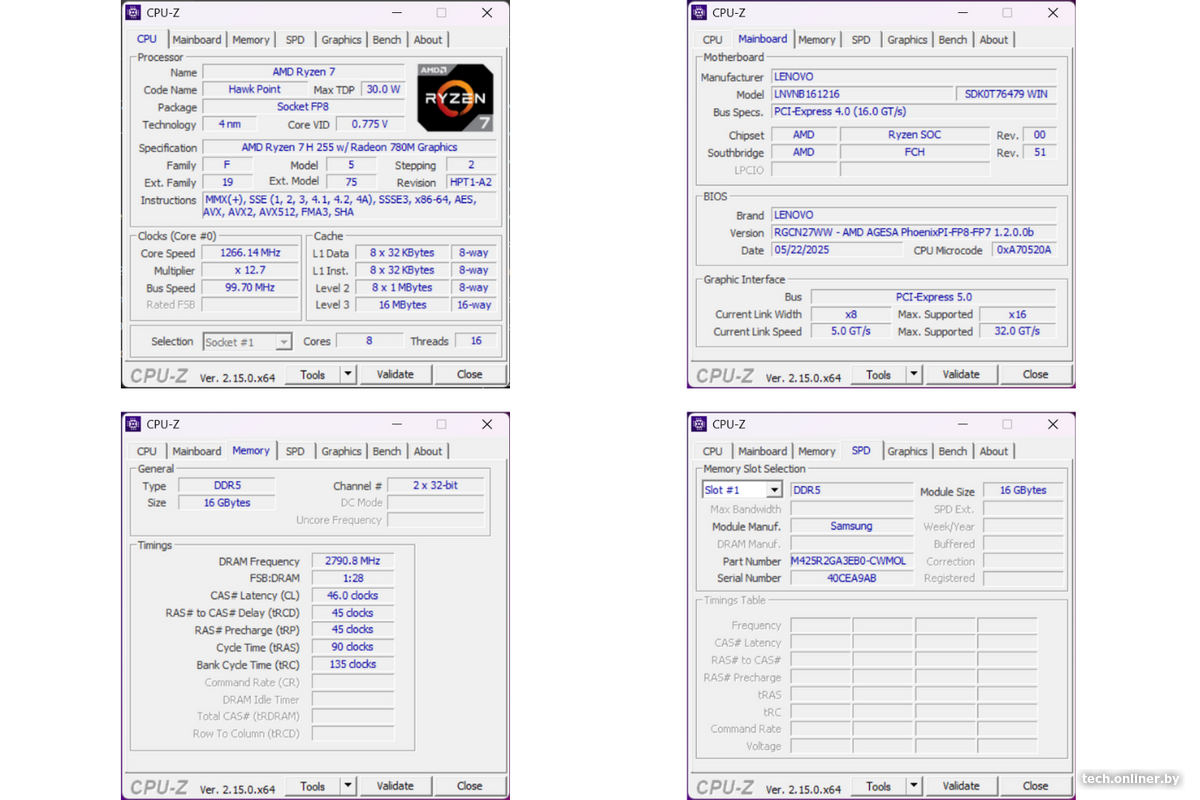
Task: Go to the About tab in the SPD window
Action: [x=993, y=451]
